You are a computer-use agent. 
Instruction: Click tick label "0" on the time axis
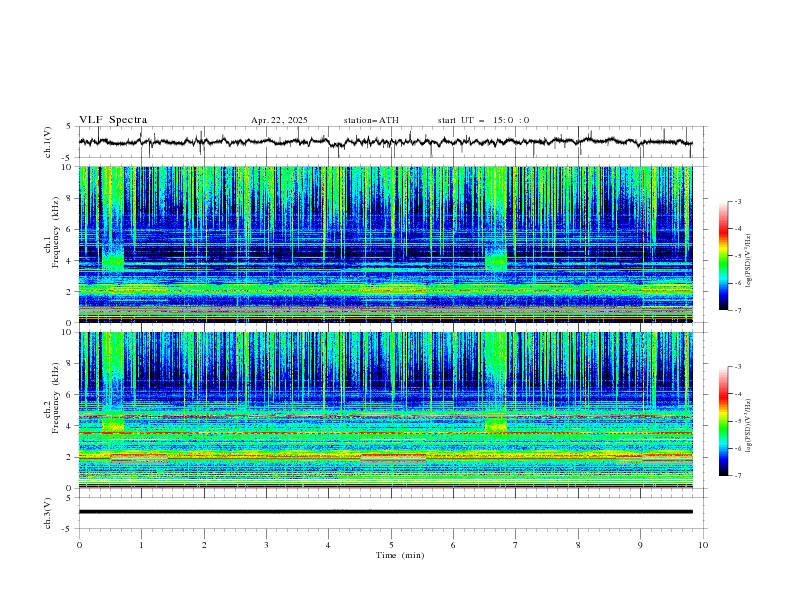(79, 545)
